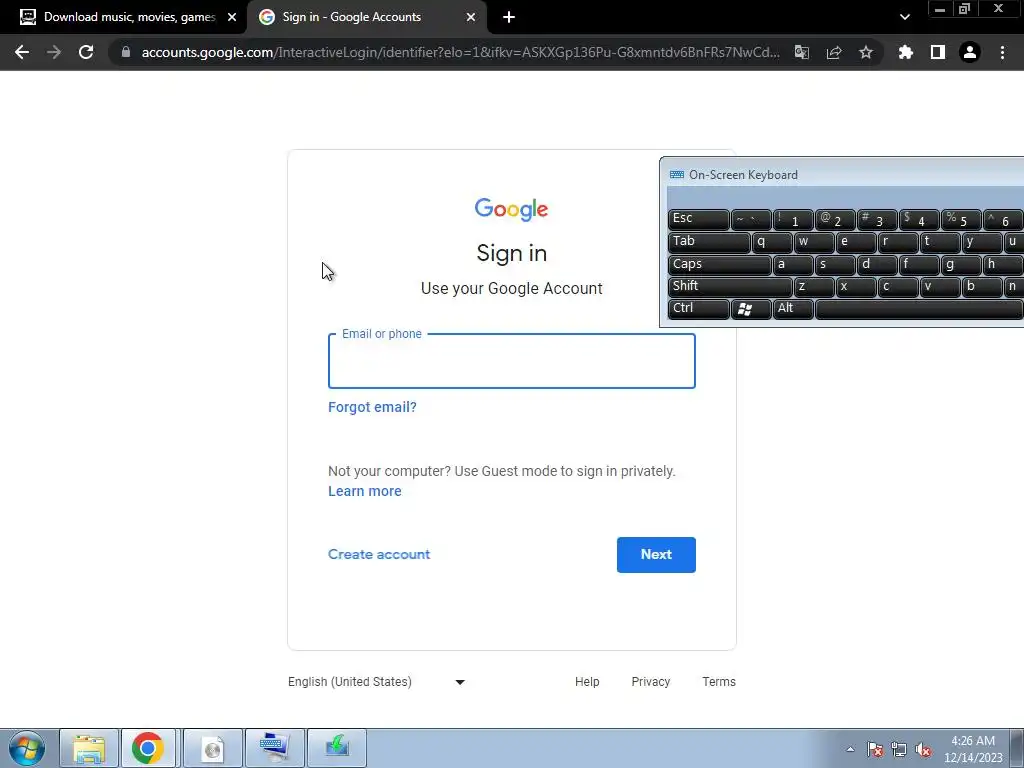
Task: Tap the e key on On-Screen Keyboard
Action: [x=856, y=242]
